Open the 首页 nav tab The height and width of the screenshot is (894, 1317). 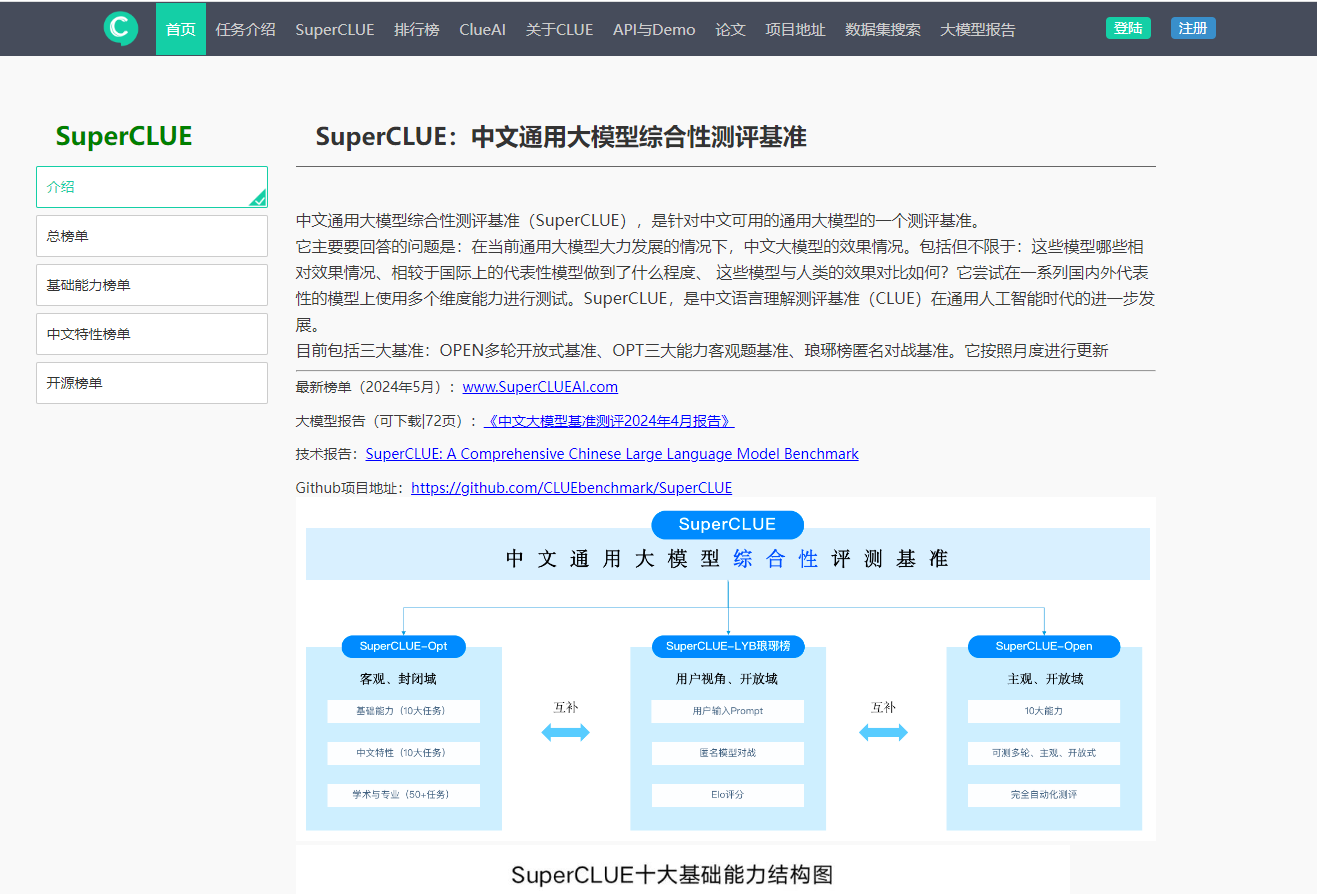click(x=181, y=29)
